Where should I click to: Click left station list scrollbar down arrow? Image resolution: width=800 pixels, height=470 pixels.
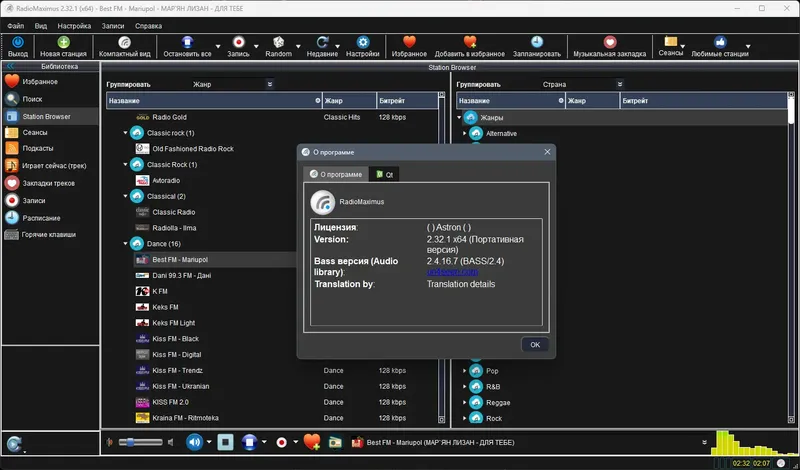442,419
